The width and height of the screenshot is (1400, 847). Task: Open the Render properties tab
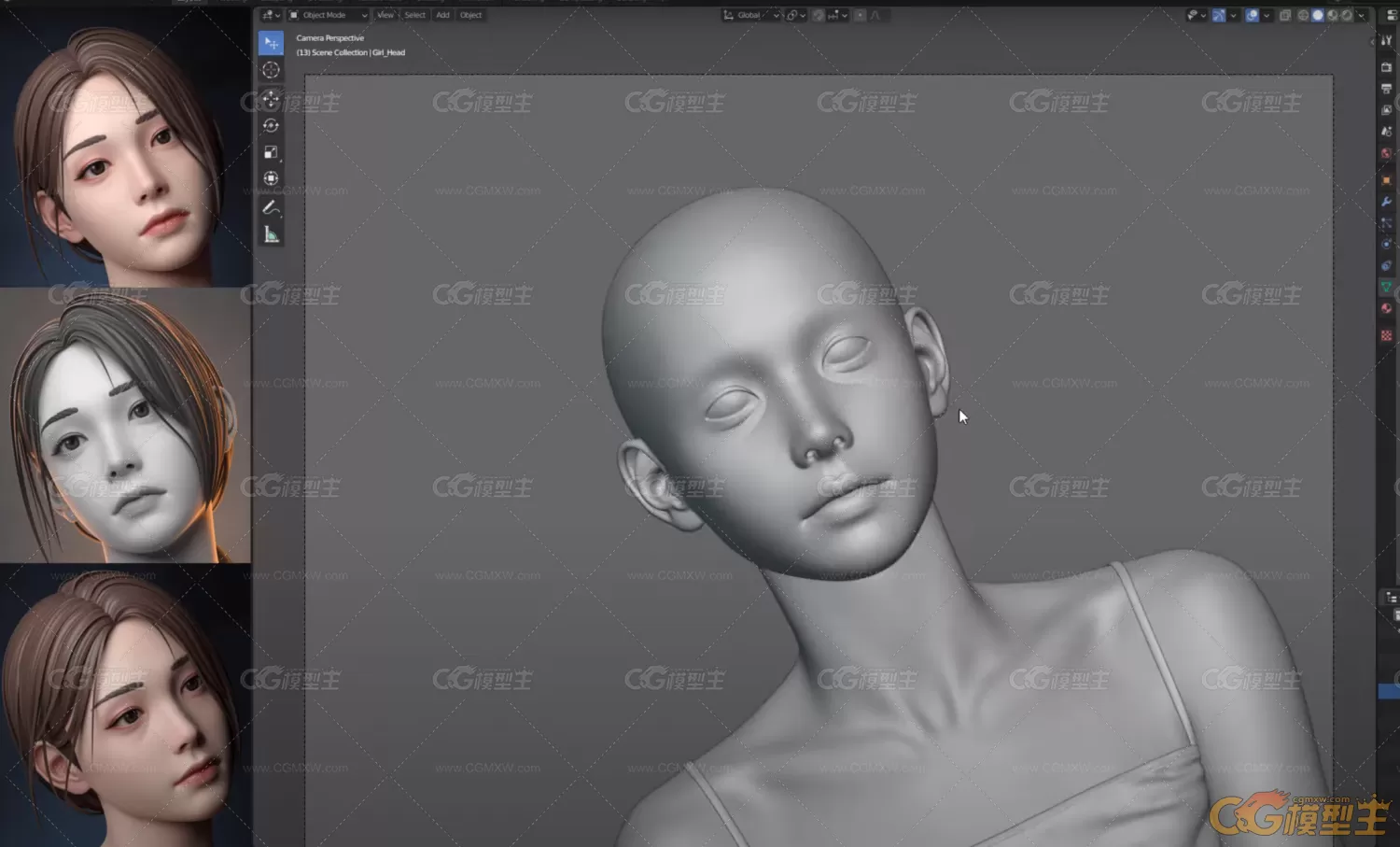coord(1386,67)
